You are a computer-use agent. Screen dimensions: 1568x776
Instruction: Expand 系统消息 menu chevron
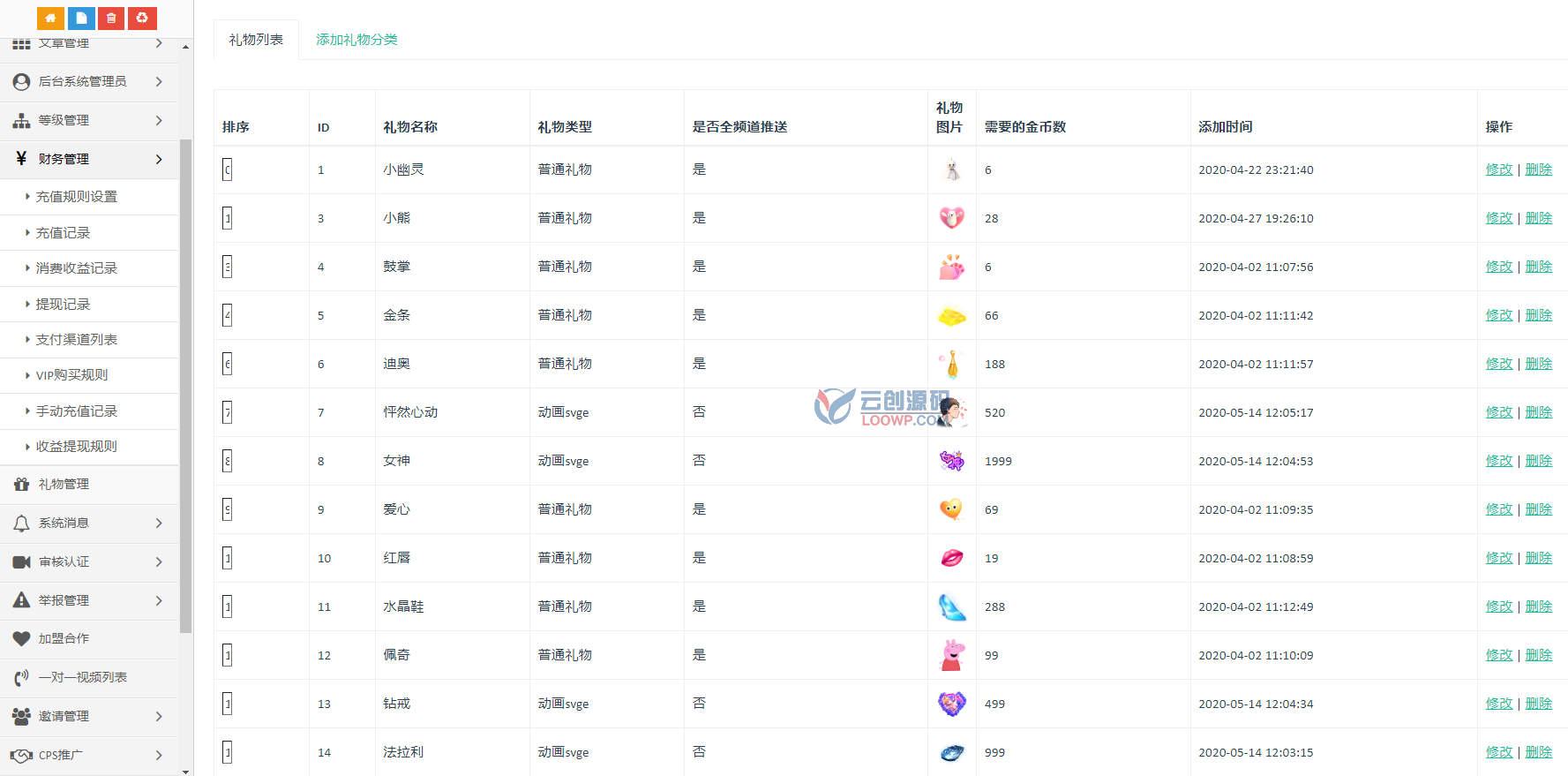click(159, 523)
